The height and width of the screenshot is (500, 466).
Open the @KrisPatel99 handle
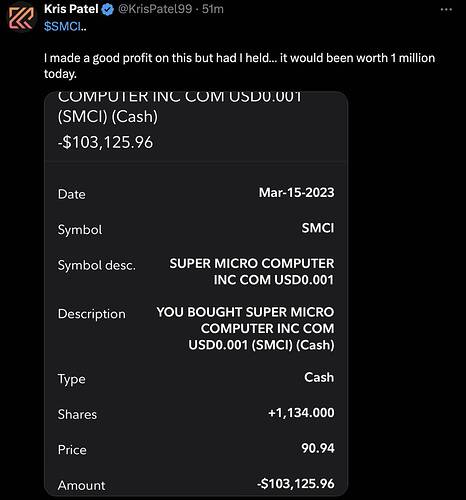(x=155, y=9)
